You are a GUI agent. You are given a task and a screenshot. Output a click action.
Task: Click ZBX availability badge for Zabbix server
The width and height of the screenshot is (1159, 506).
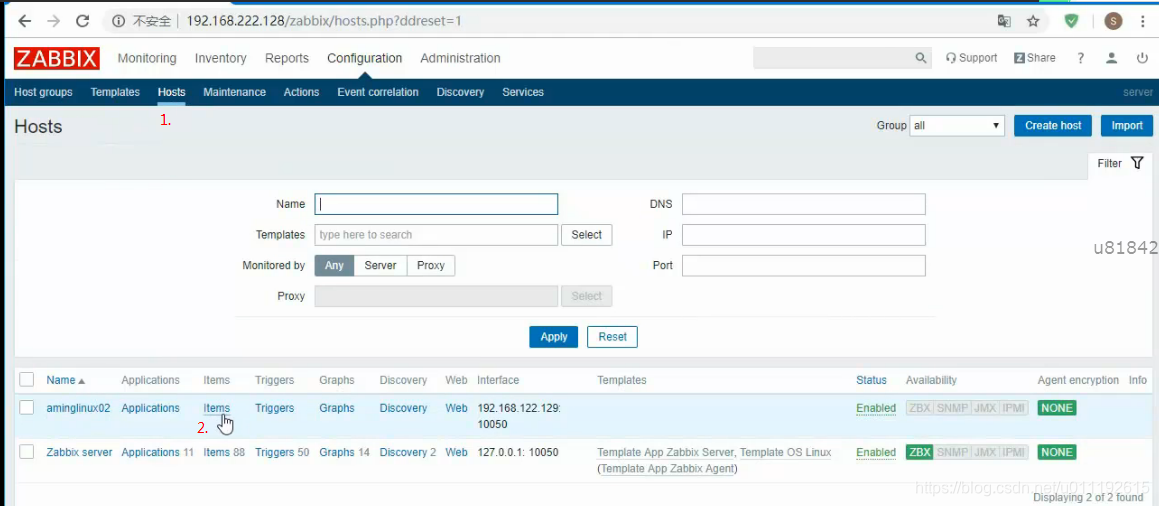pos(920,452)
